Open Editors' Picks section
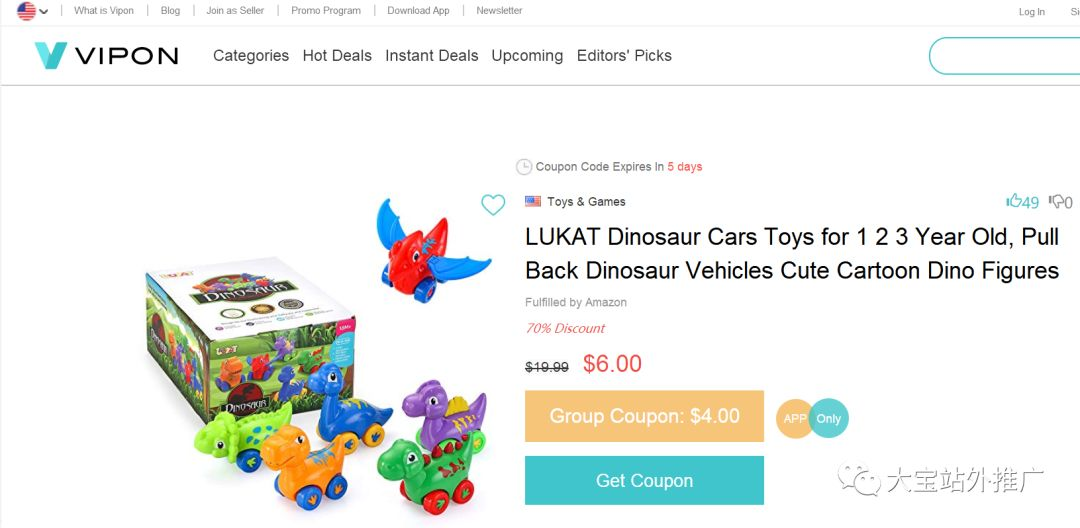Screen dimensions: 1080x528 click(624, 56)
